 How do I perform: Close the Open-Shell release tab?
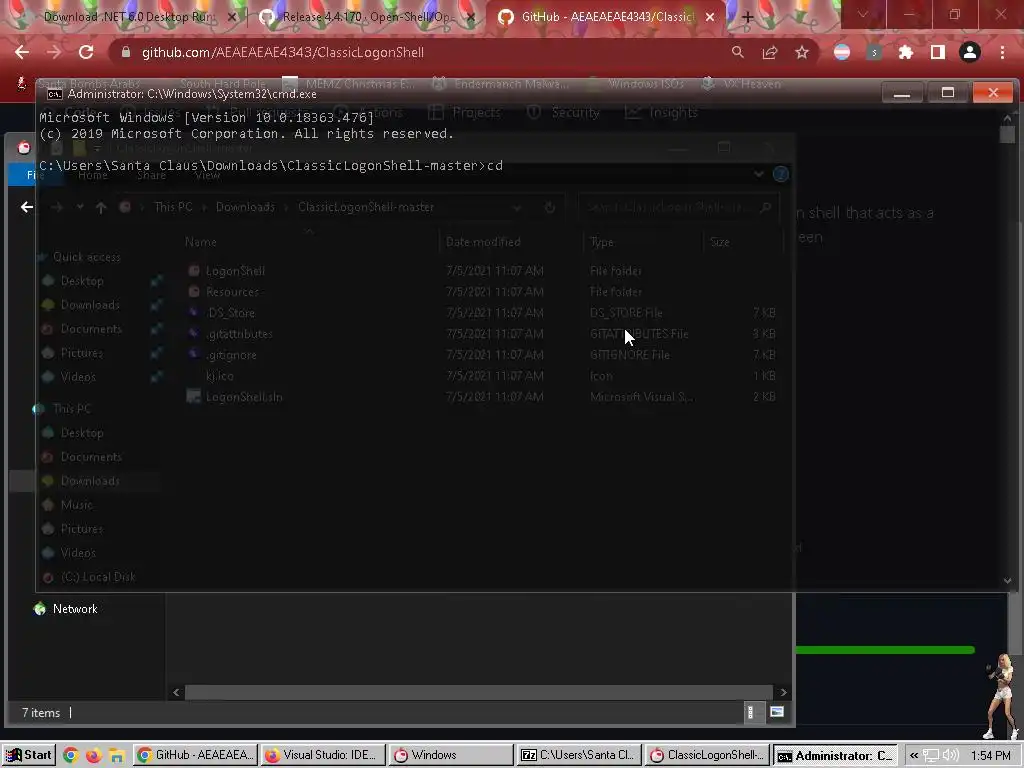click(x=471, y=17)
